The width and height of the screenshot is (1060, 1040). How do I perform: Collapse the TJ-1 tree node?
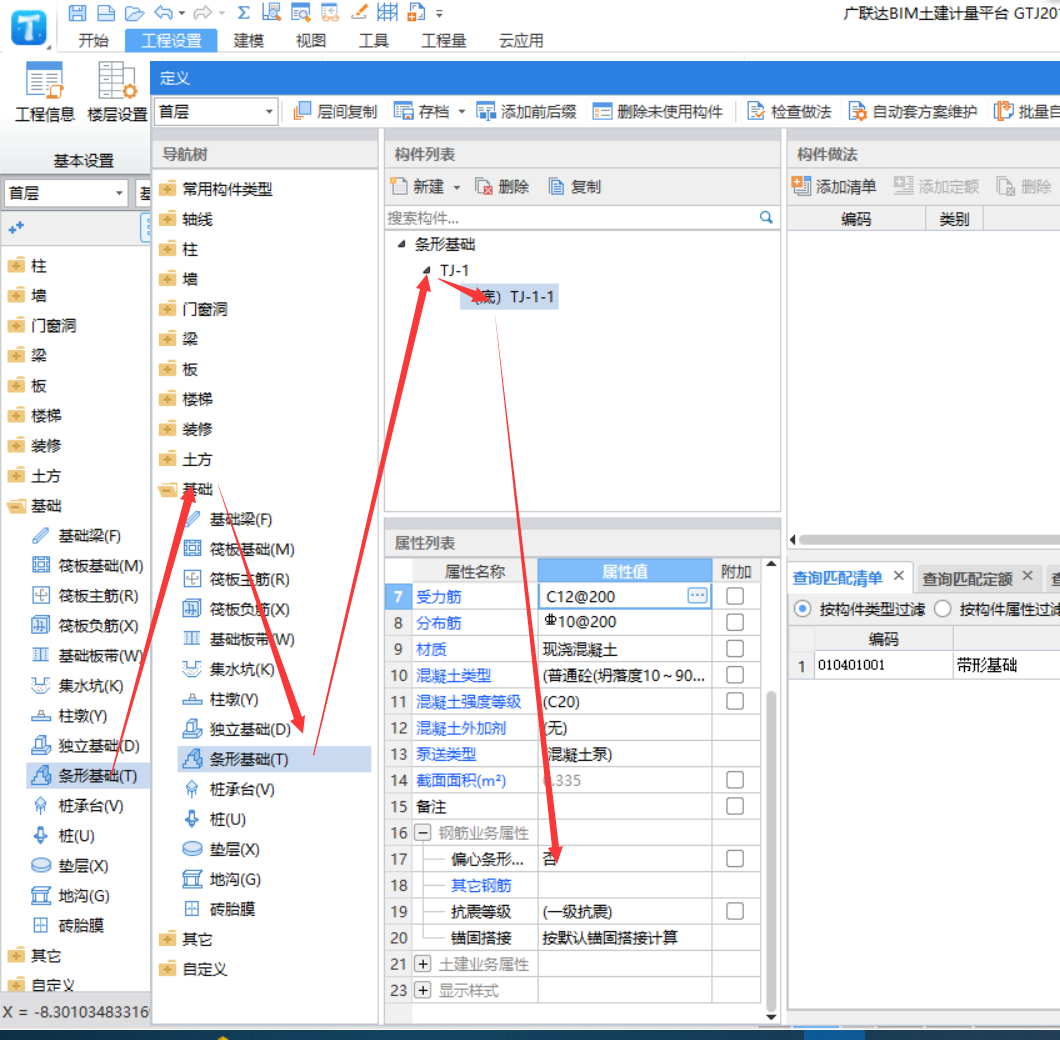click(x=426, y=270)
